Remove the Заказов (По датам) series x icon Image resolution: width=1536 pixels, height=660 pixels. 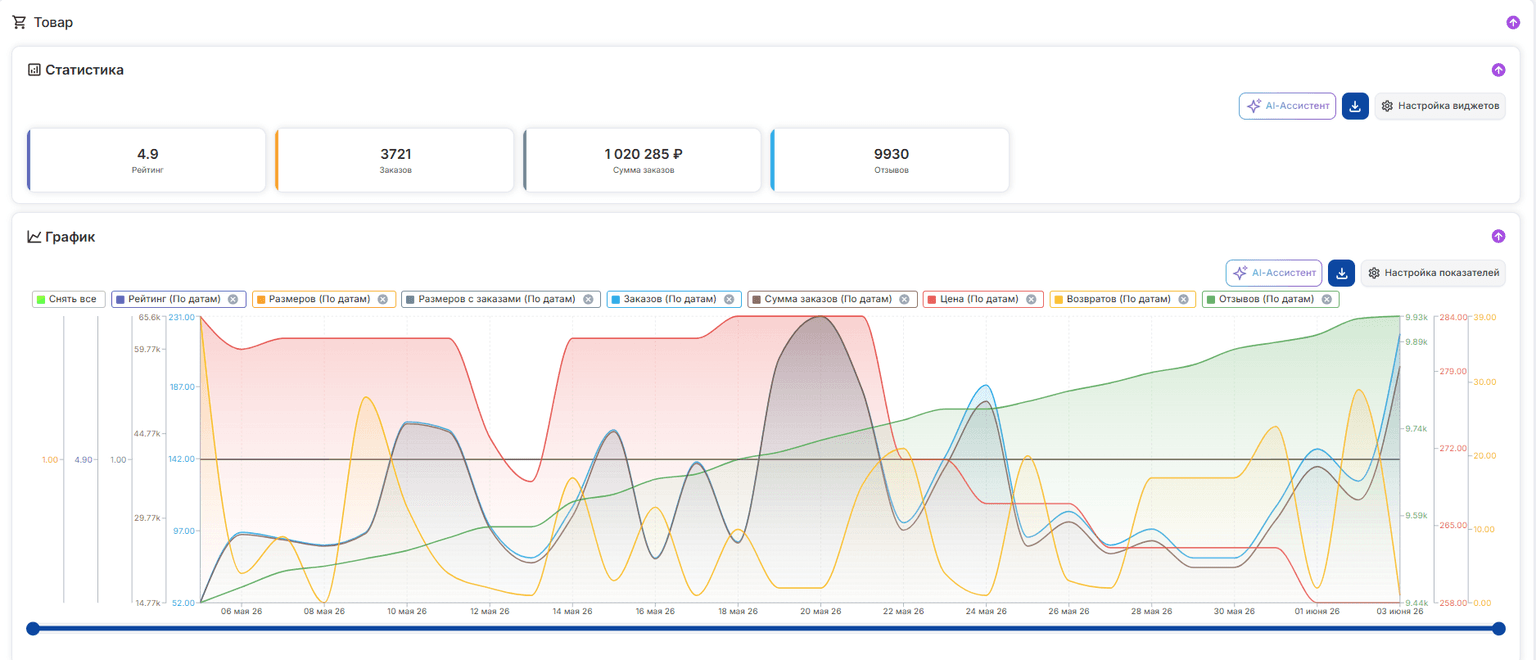click(729, 299)
